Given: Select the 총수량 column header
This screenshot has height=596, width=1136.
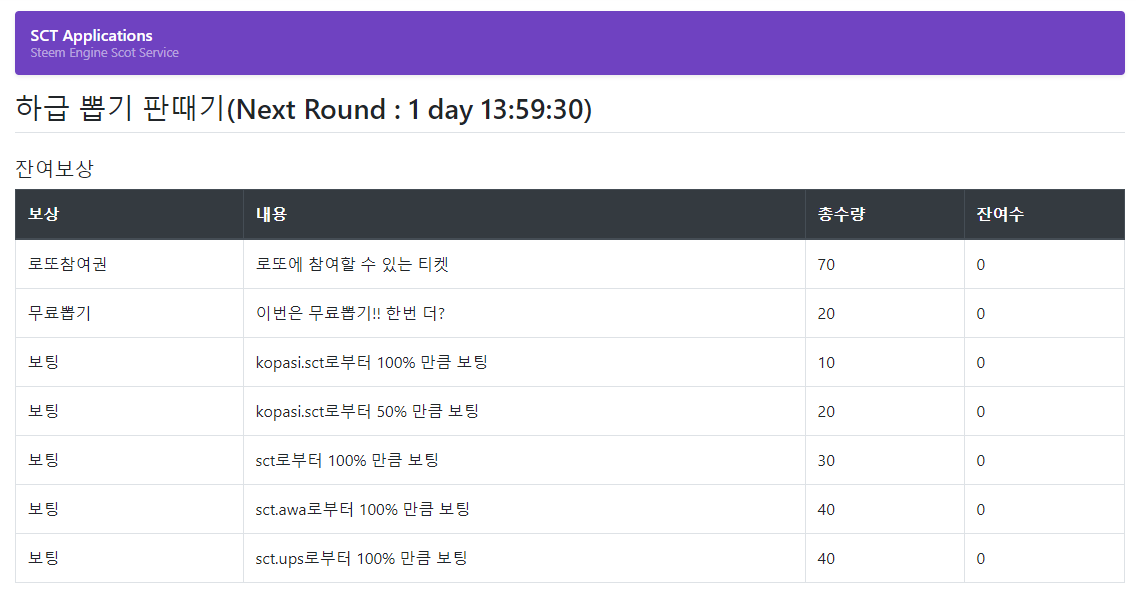Looking at the screenshot, I should tap(841, 214).
